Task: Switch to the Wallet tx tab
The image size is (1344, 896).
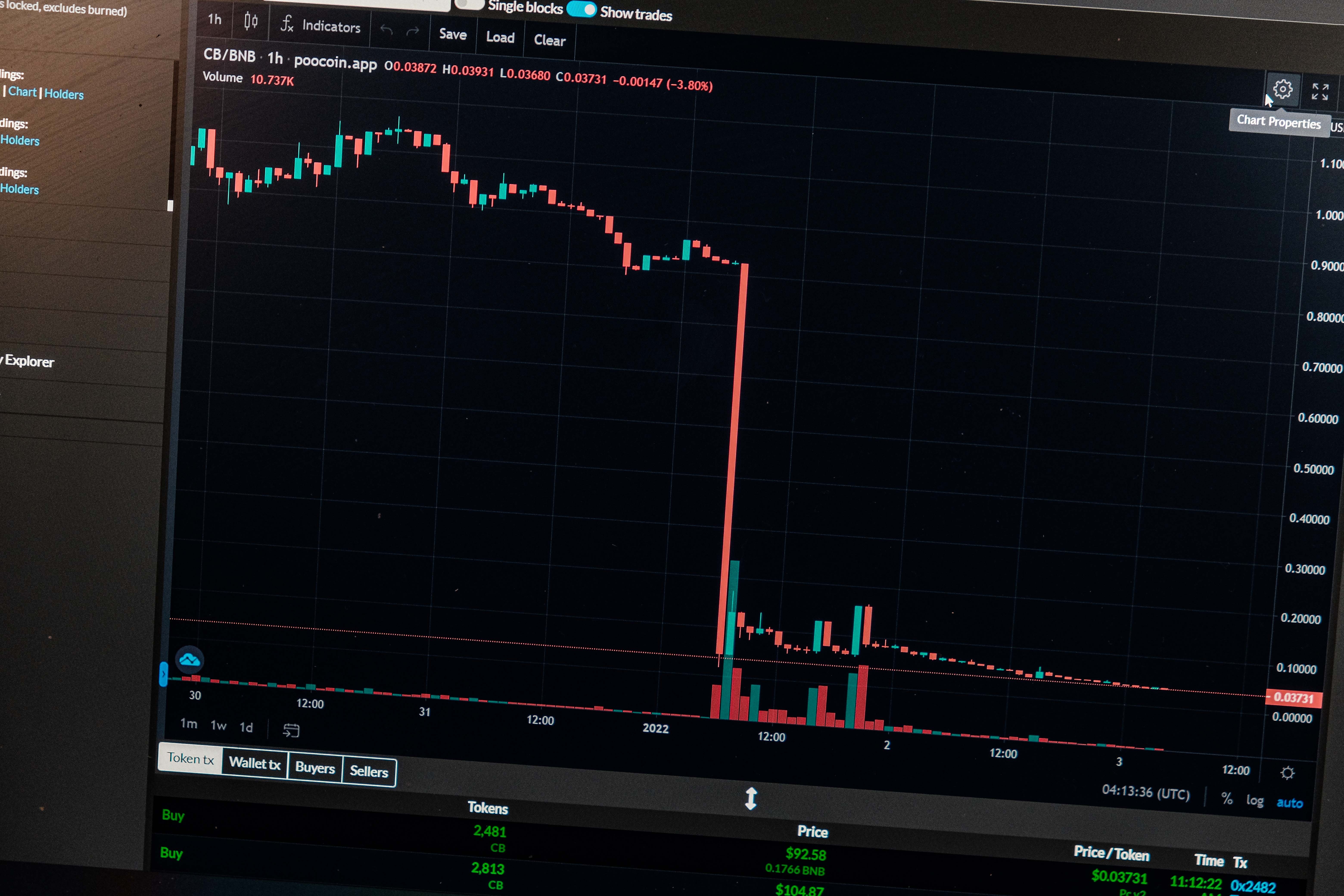Action: (x=255, y=763)
